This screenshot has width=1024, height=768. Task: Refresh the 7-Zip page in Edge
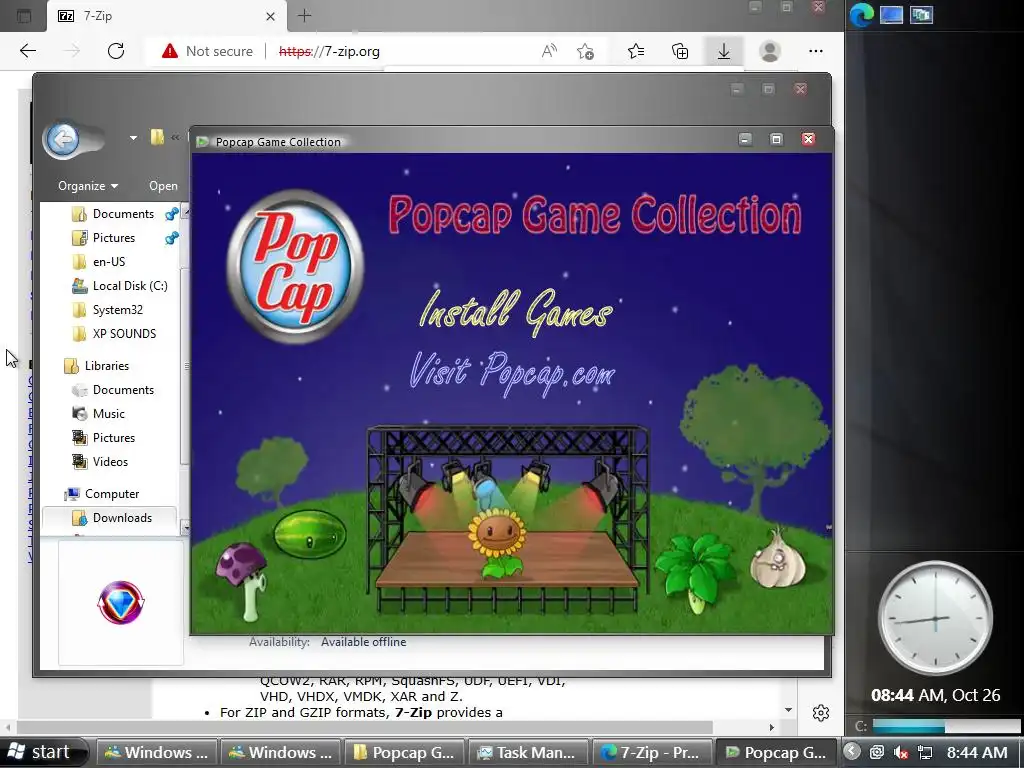(x=116, y=51)
